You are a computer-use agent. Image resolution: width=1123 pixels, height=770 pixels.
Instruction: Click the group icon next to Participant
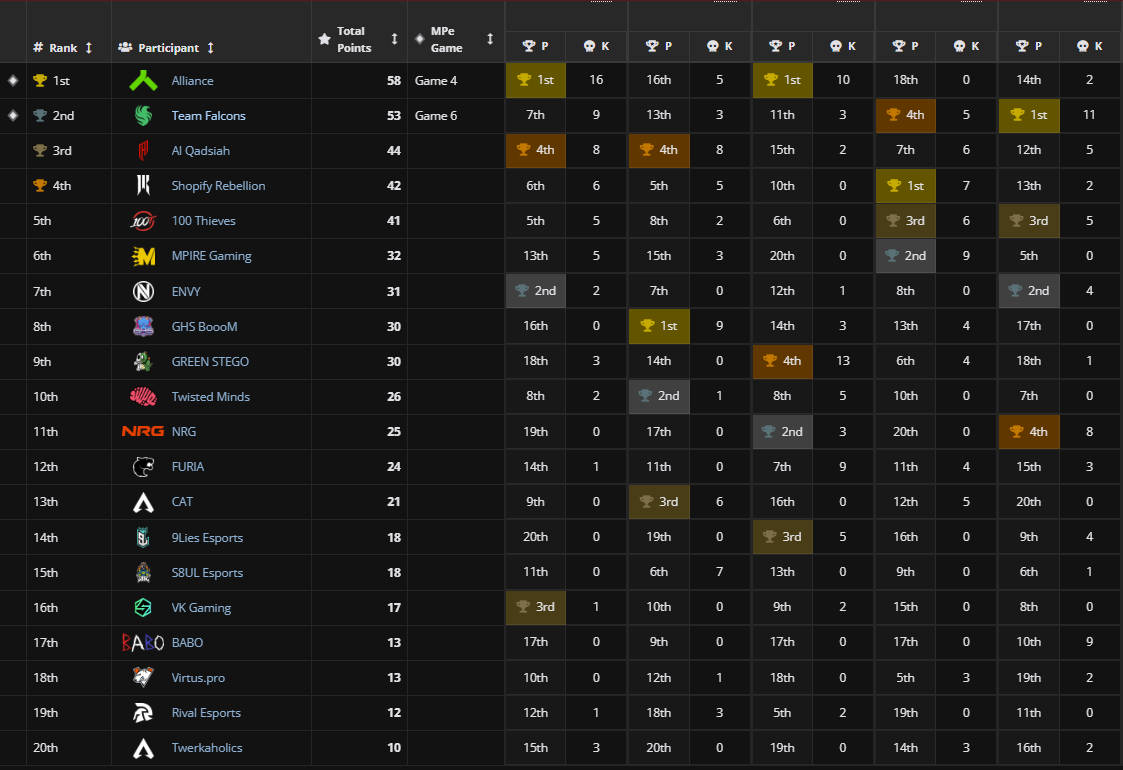125,47
